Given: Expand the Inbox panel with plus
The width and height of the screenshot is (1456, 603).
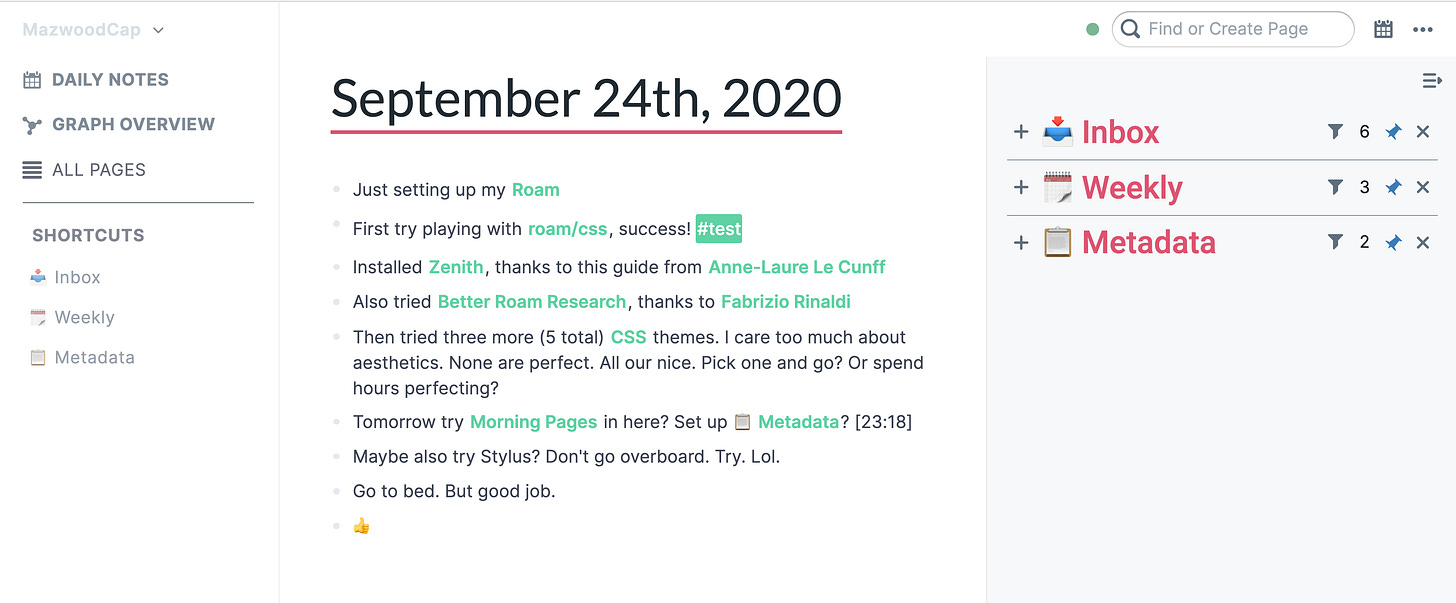Looking at the screenshot, I should coord(1021,132).
